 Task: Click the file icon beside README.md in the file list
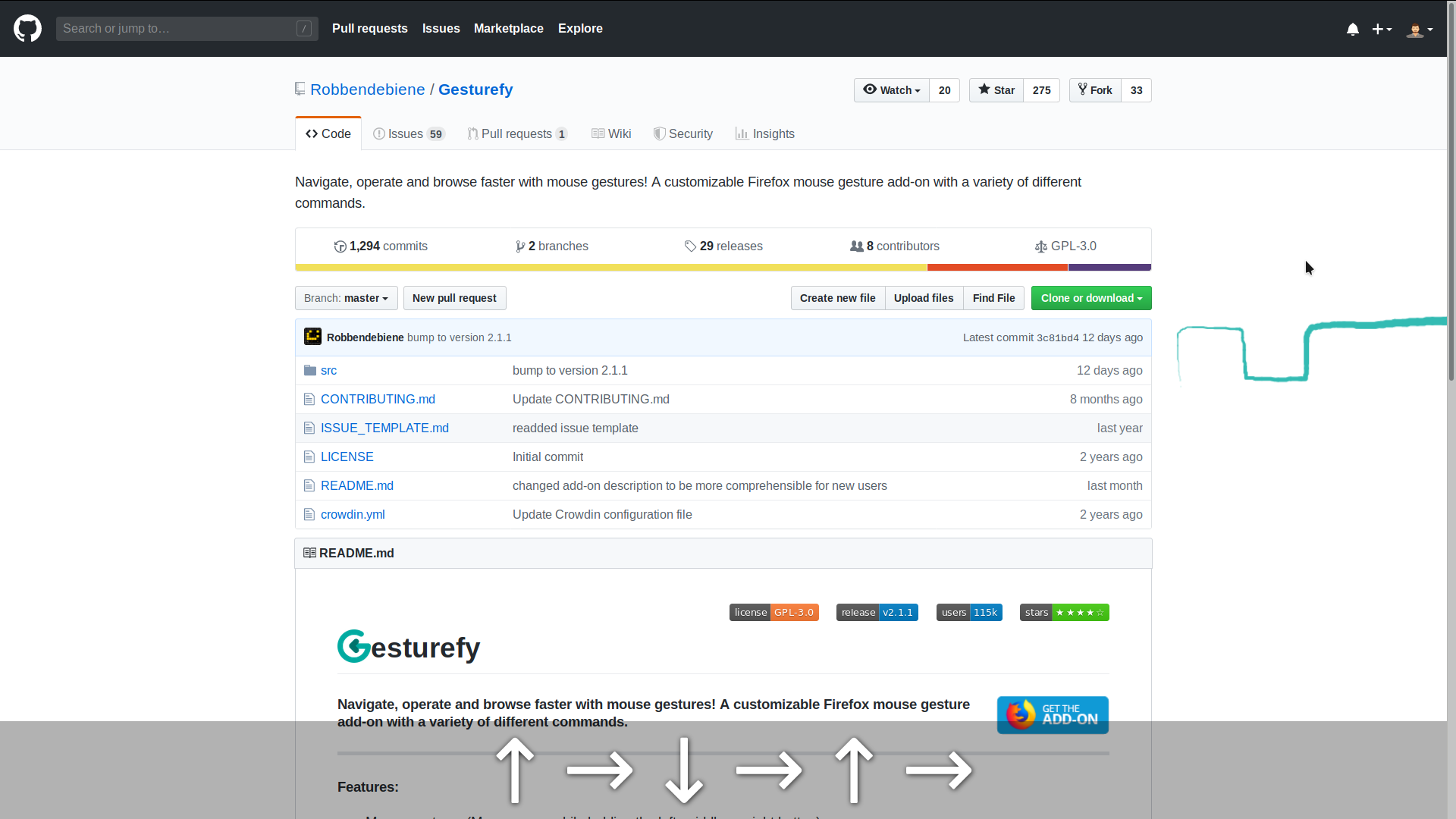pyautogui.click(x=309, y=485)
